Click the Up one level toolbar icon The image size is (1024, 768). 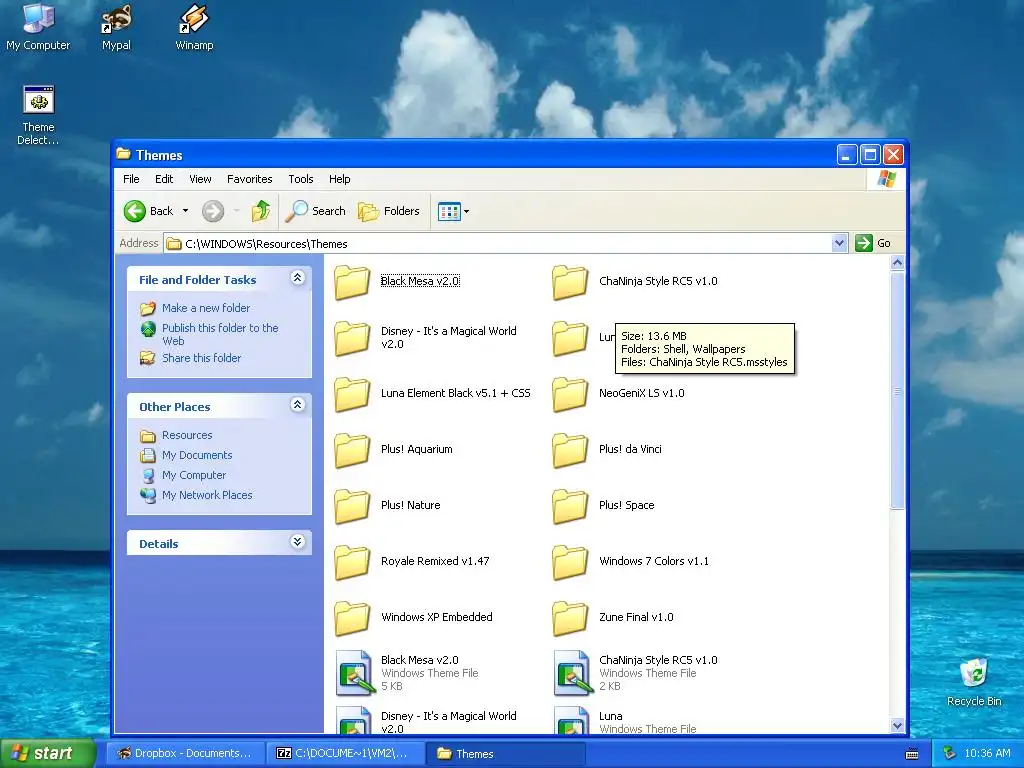[261, 211]
